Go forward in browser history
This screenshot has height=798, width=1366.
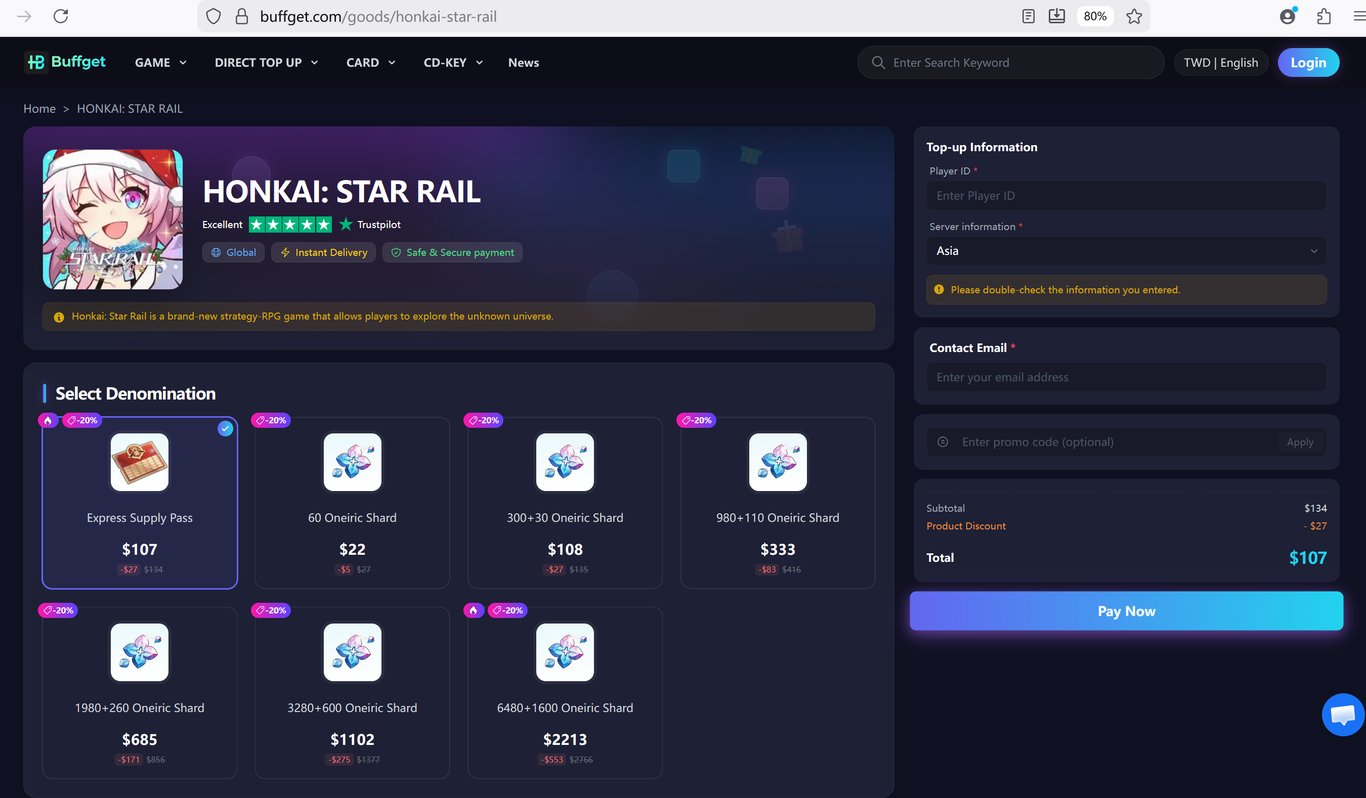click(24, 16)
